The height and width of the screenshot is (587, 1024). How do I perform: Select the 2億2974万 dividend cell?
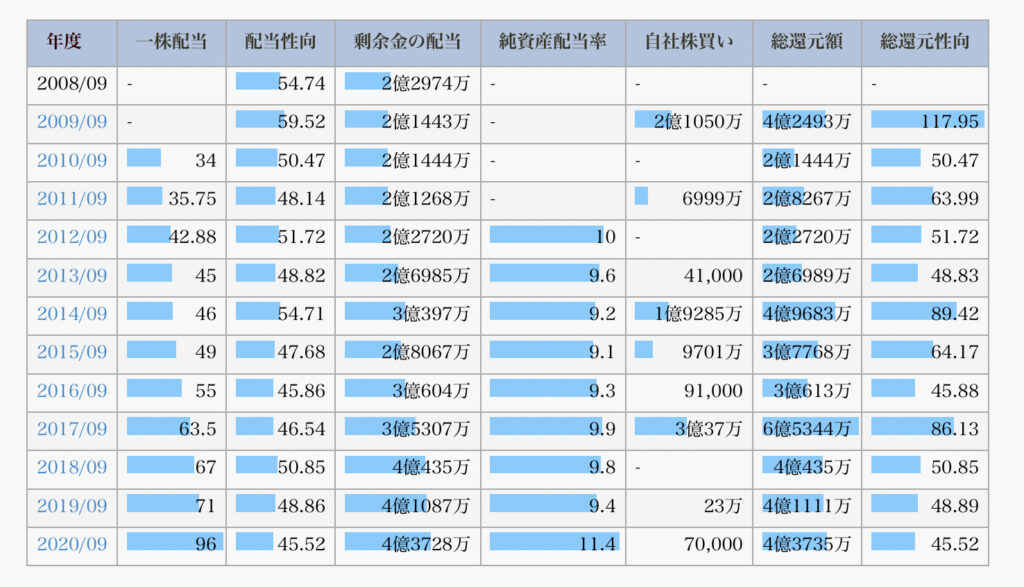(408, 84)
